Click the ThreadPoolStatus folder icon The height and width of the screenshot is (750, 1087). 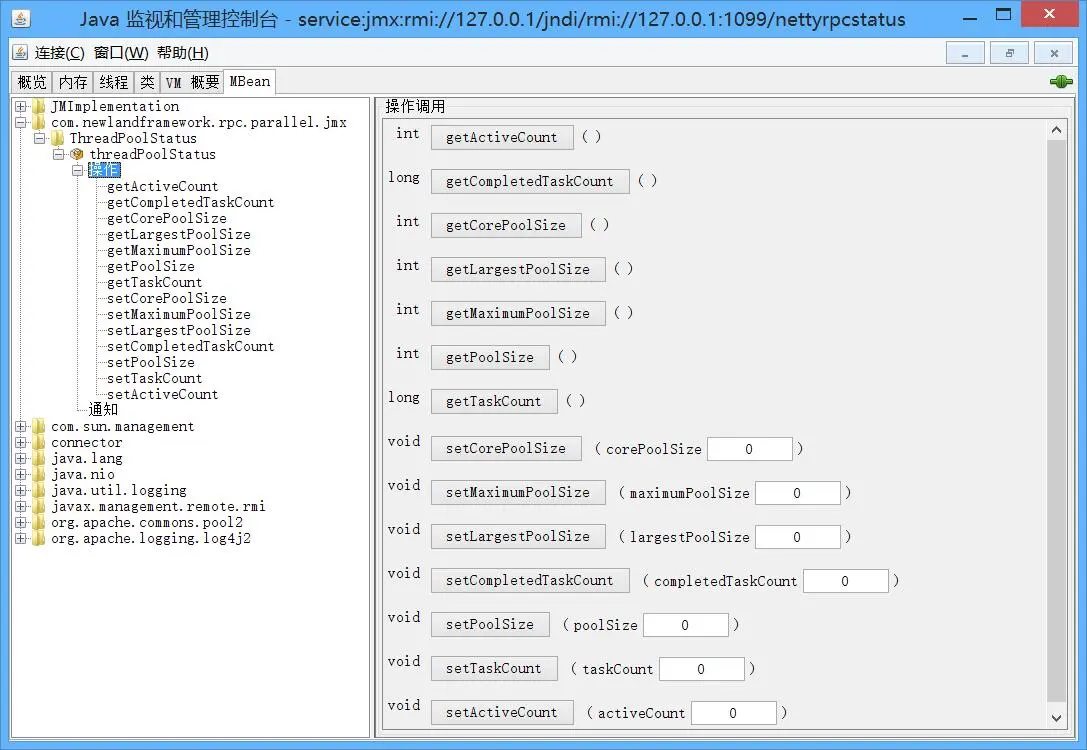pyautogui.click(x=58, y=138)
